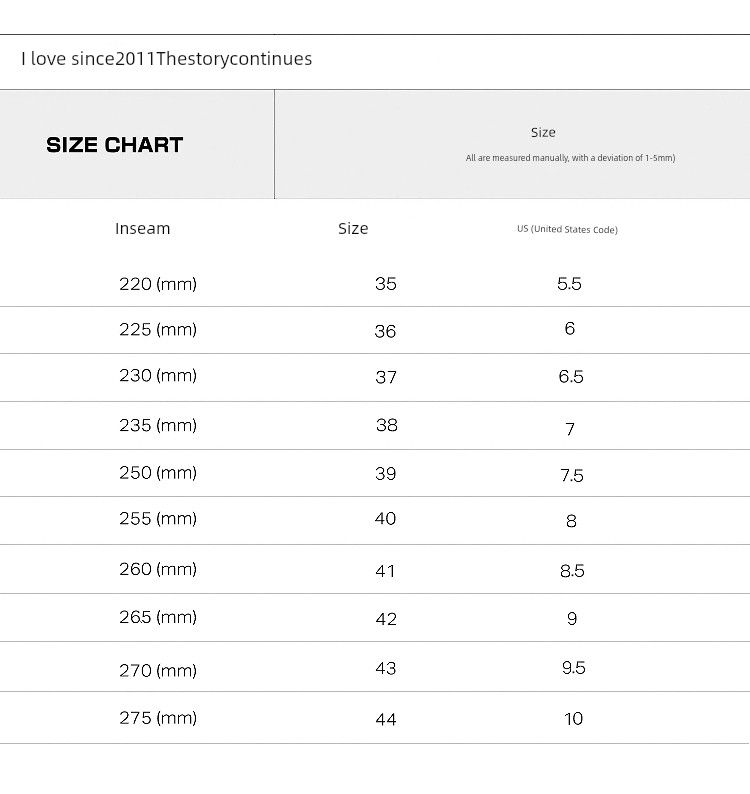Click the SIZE CHART heading
This screenshot has width=750, height=794.
pyautogui.click(x=114, y=145)
